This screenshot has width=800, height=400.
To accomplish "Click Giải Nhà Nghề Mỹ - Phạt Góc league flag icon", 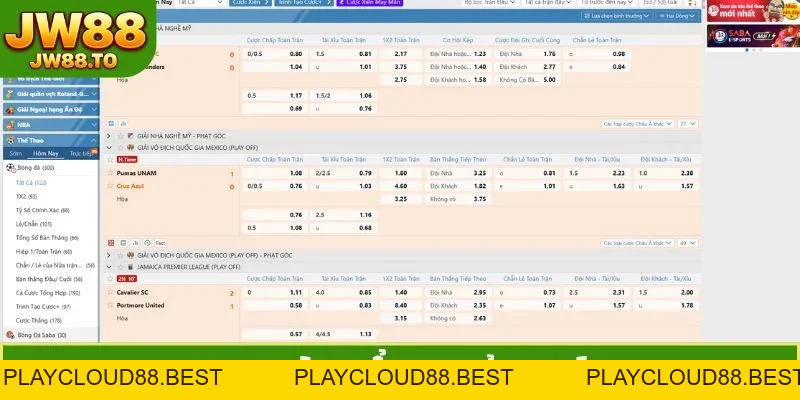I will tap(131, 136).
